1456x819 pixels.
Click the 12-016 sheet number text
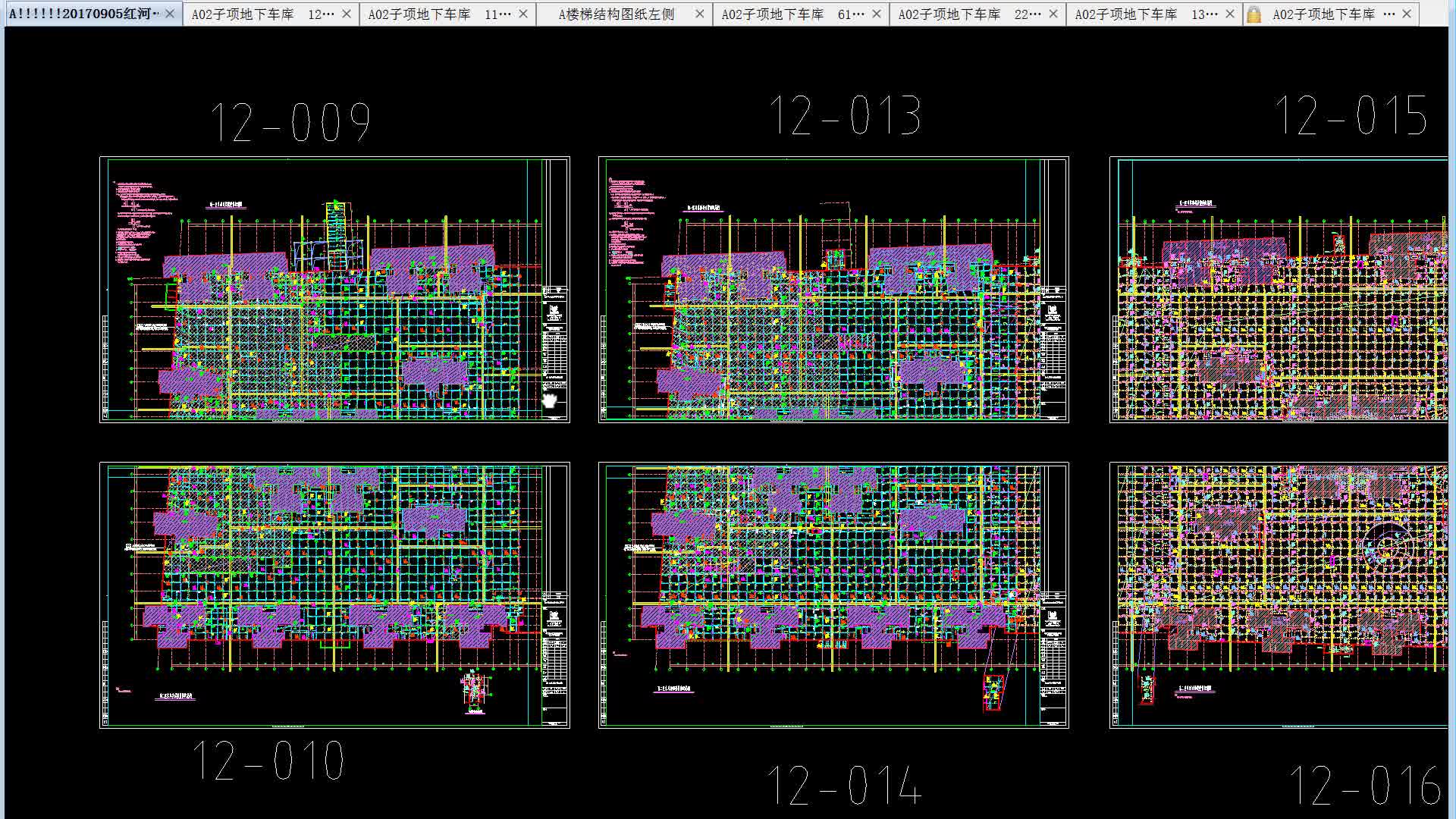pyautogui.click(x=1365, y=785)
